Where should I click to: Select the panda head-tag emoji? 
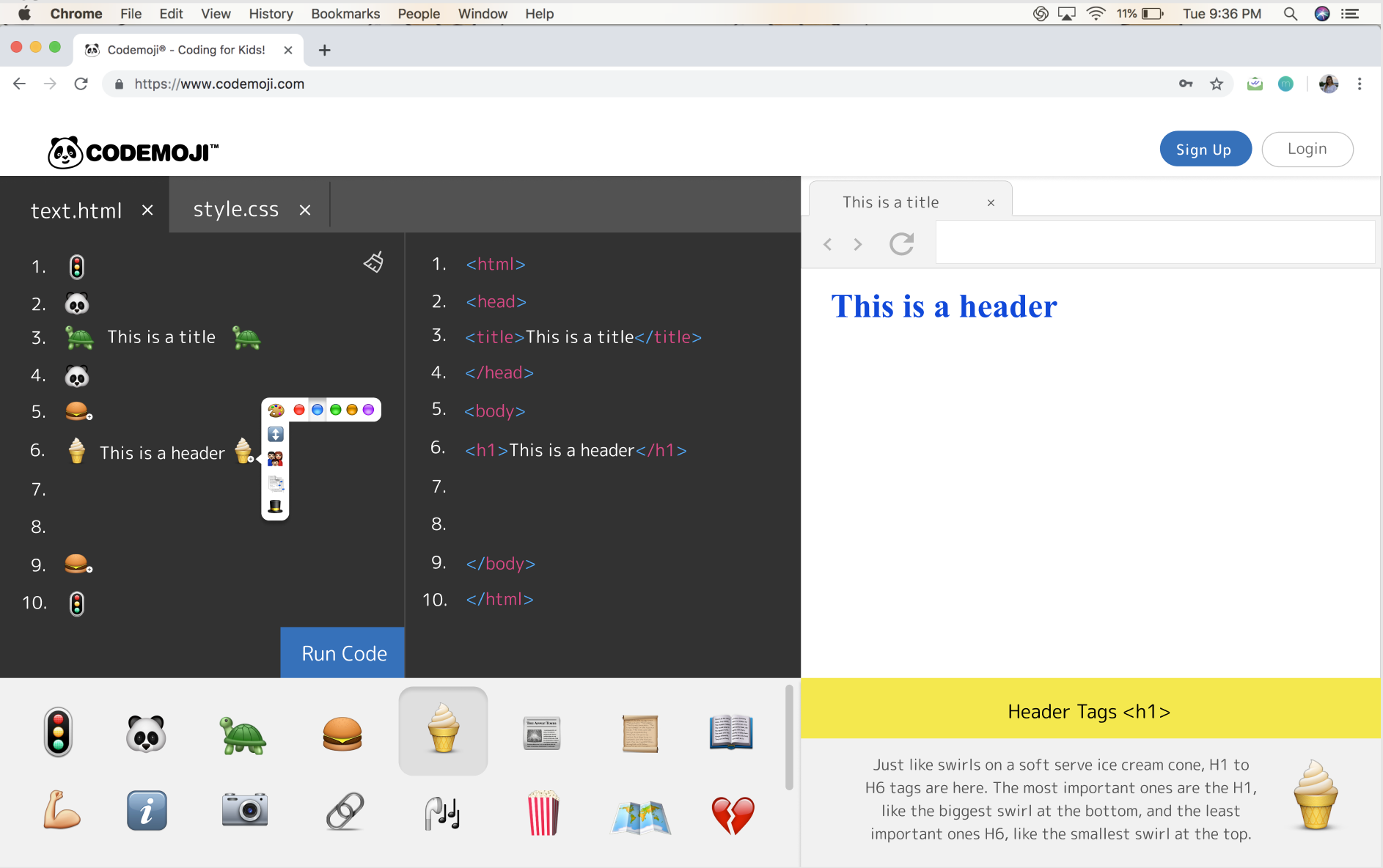(146, 732)
